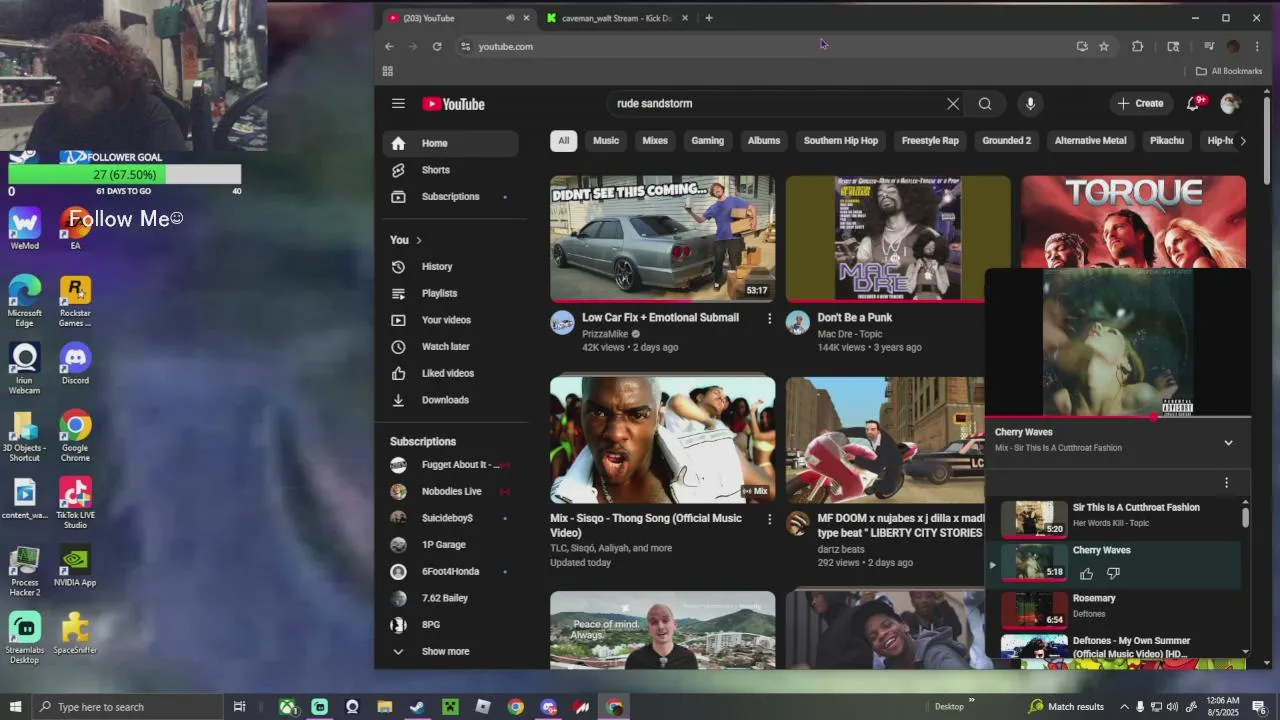
Task: Open miniplayer queue options menu
Action: [1226, 483]
